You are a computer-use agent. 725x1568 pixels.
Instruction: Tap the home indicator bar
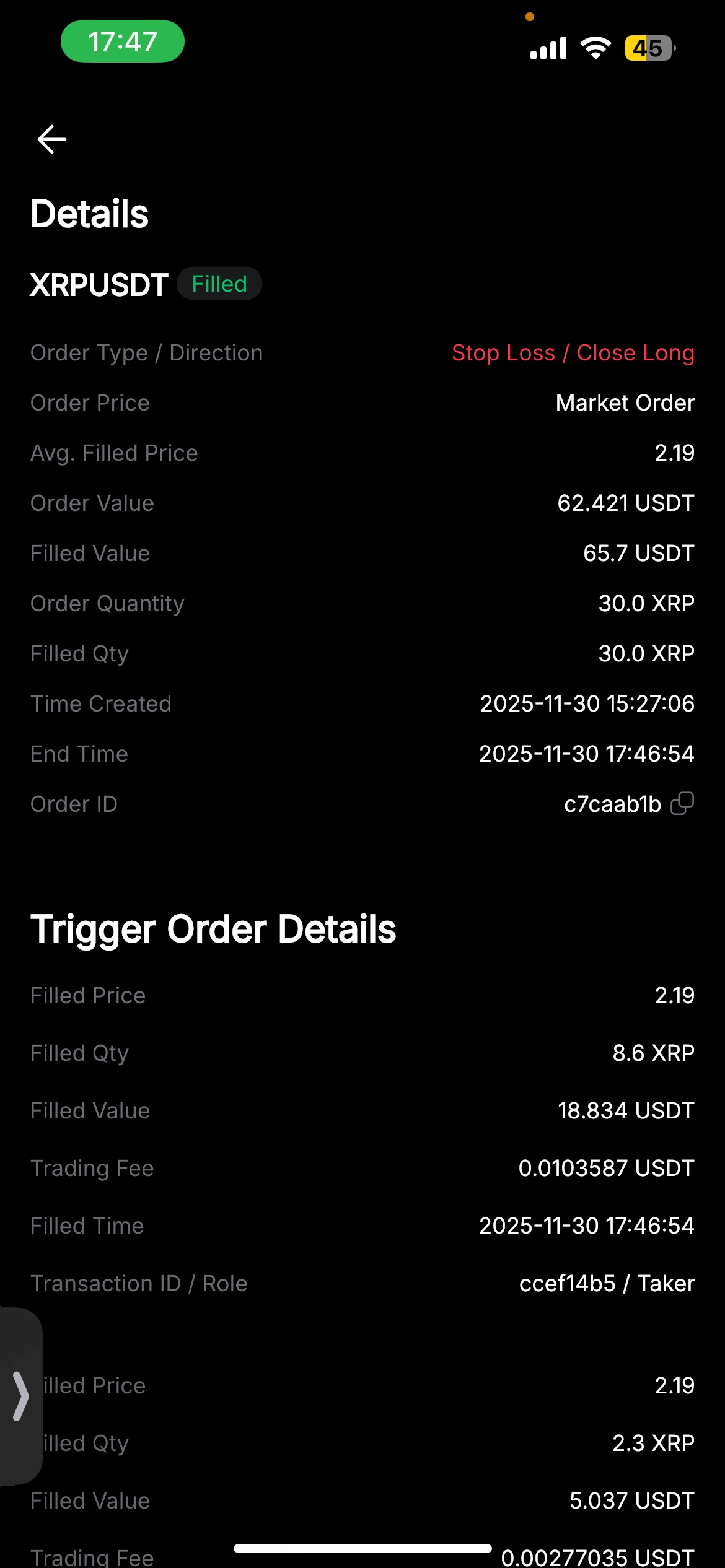click(x=362, y=1549)
